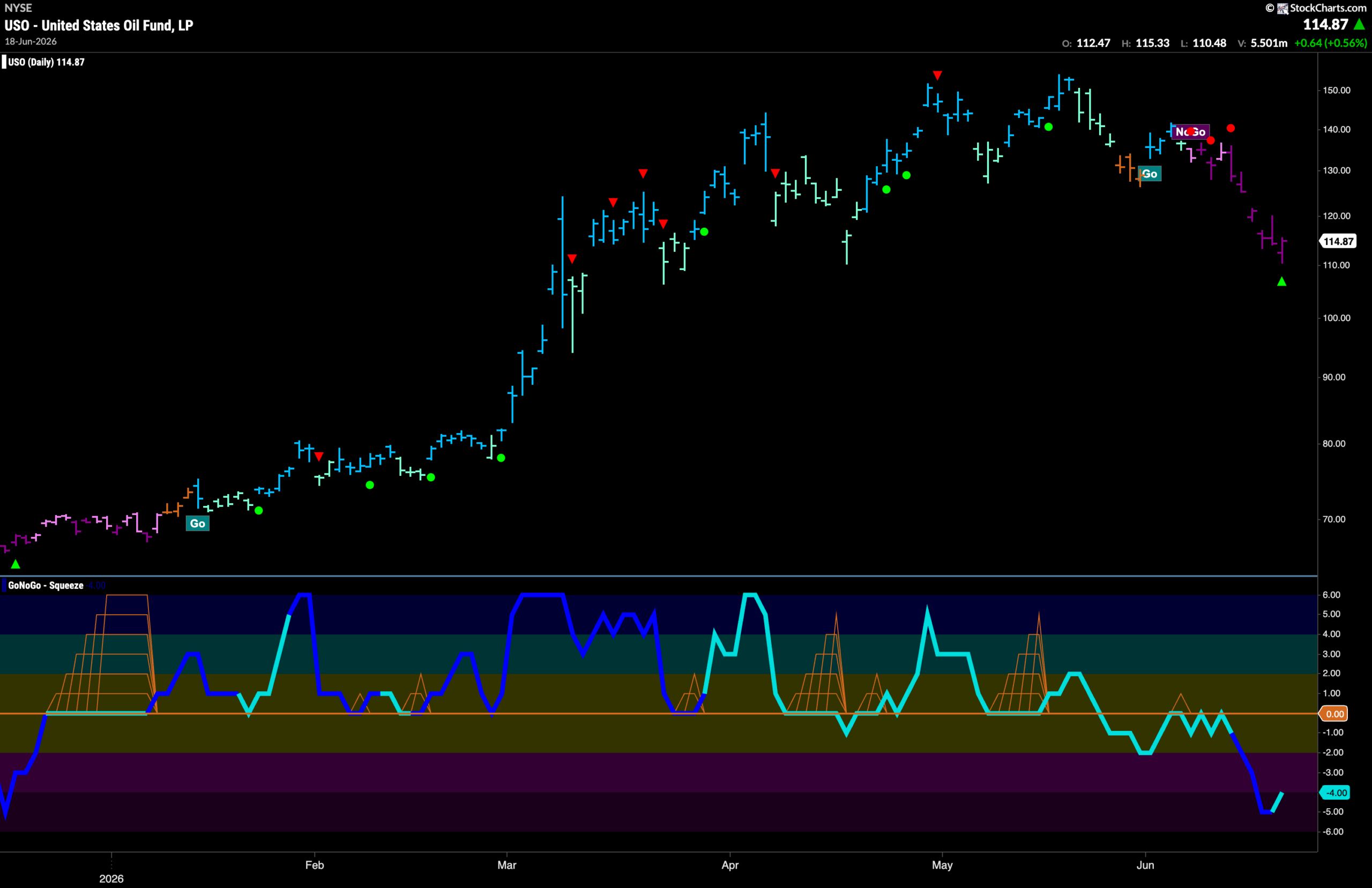Click the 'GoNoGo - Squeeze' indicator label
This screenshot has height=888, width=1372.
tap(46, 585)
